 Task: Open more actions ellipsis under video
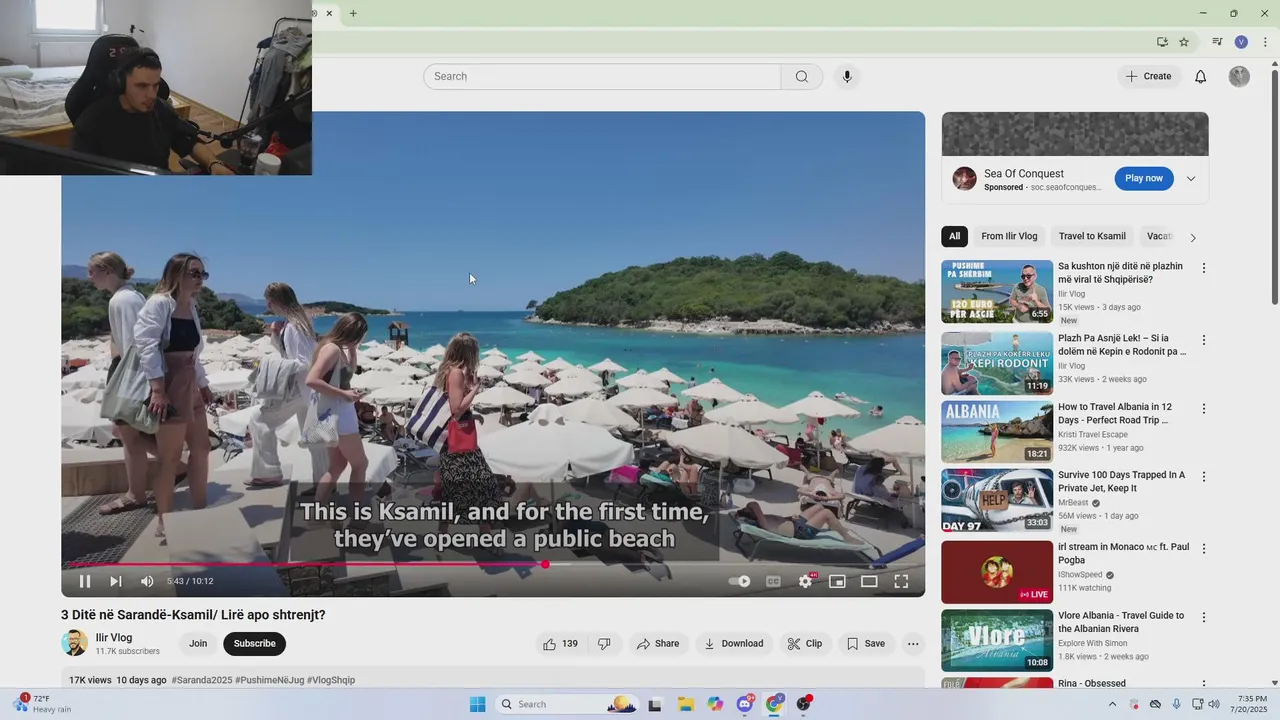[913, 644]
